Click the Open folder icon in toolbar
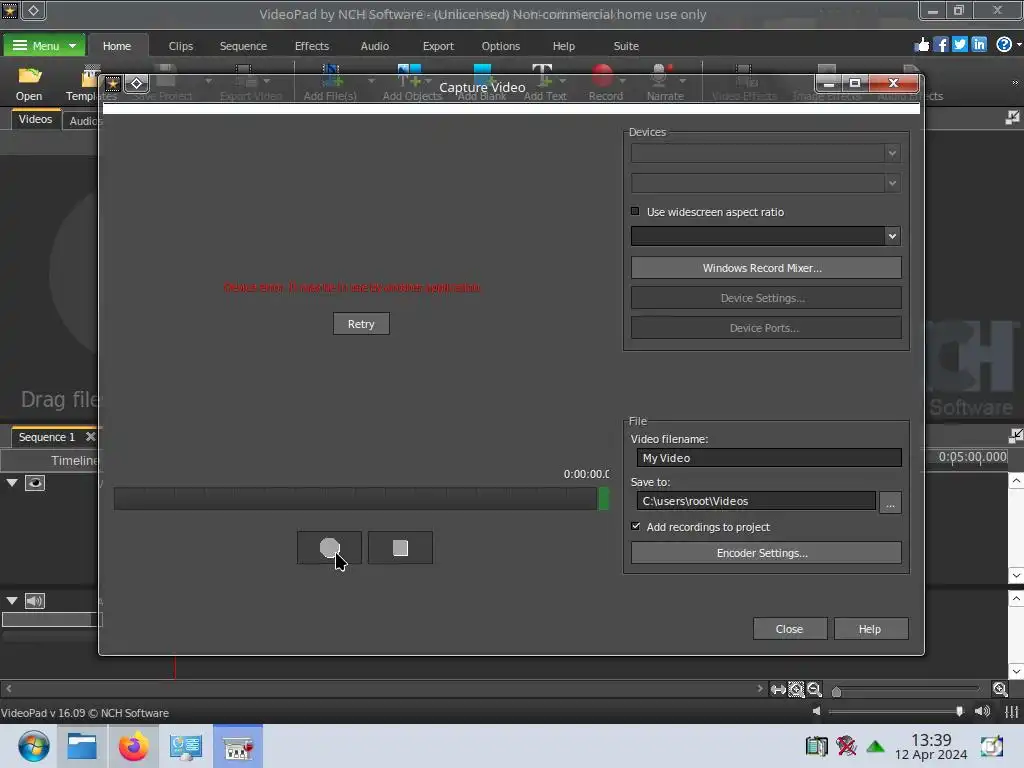The width and height of the screenshot is (1024, 768). pos(29,84)
